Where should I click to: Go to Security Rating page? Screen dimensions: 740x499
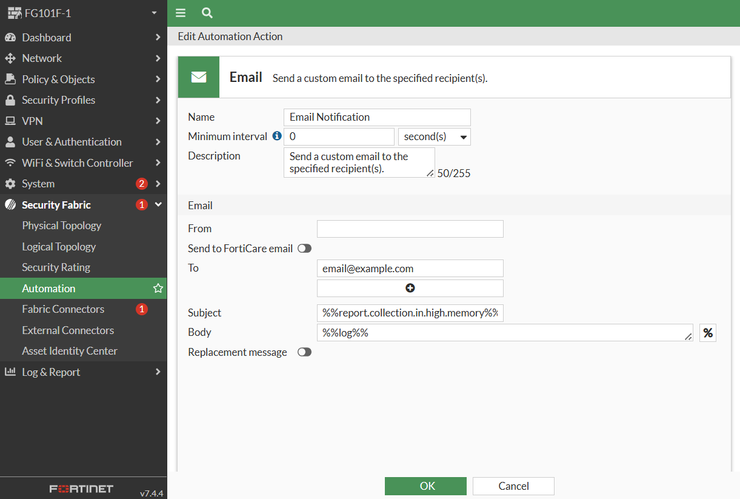click(56, 268)
